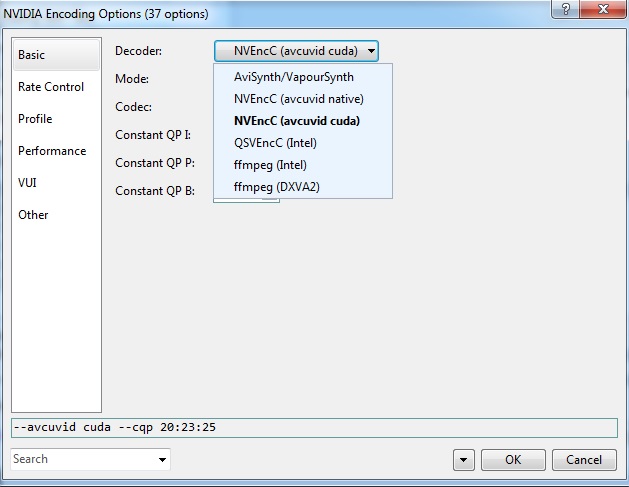The width and height of the screenshot is (629, 487).
Task: Go to the Profile page
Action: point(56,119)
